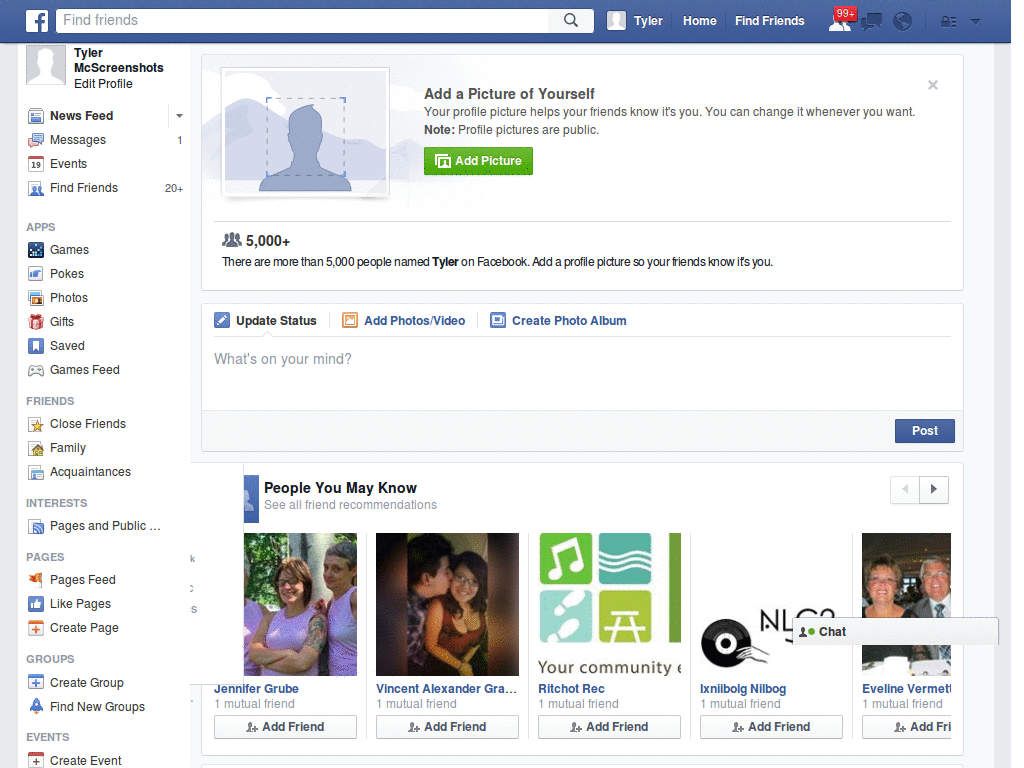Screen dimensions: 1024x768
Task: Click the Close Friends star icon
Action: point(36,424)
